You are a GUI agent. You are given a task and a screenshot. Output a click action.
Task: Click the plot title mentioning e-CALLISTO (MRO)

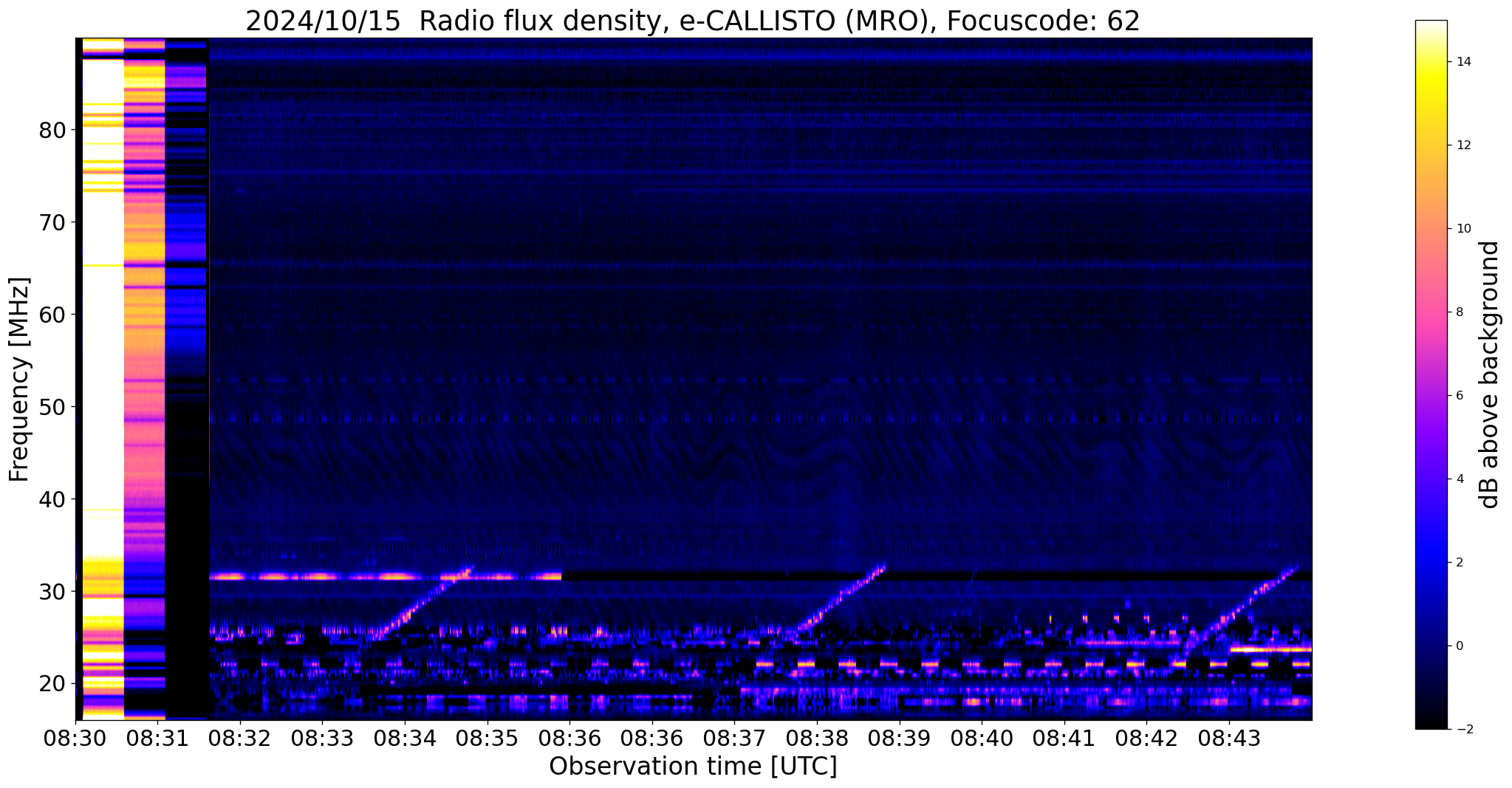point(693,21)
